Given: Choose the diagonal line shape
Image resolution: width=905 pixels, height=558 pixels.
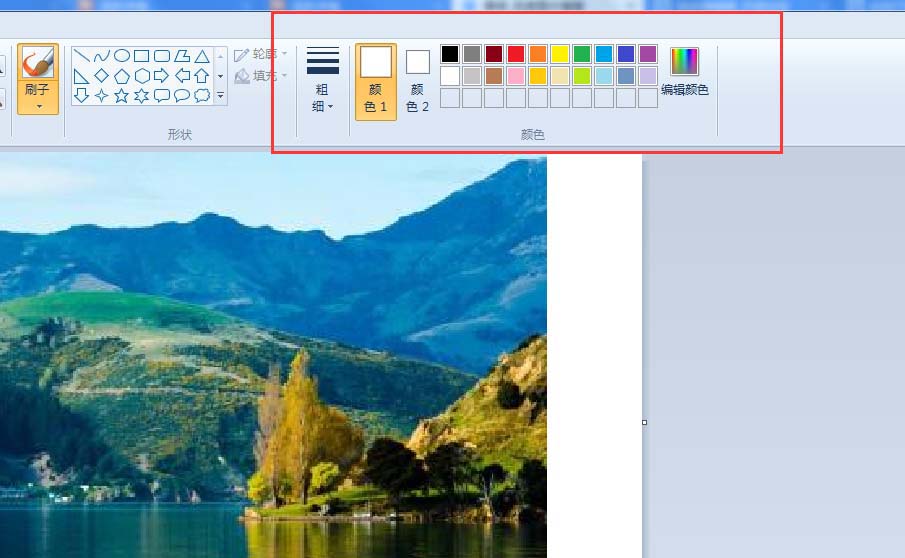Looking at the screenshot, I should 82,56.
